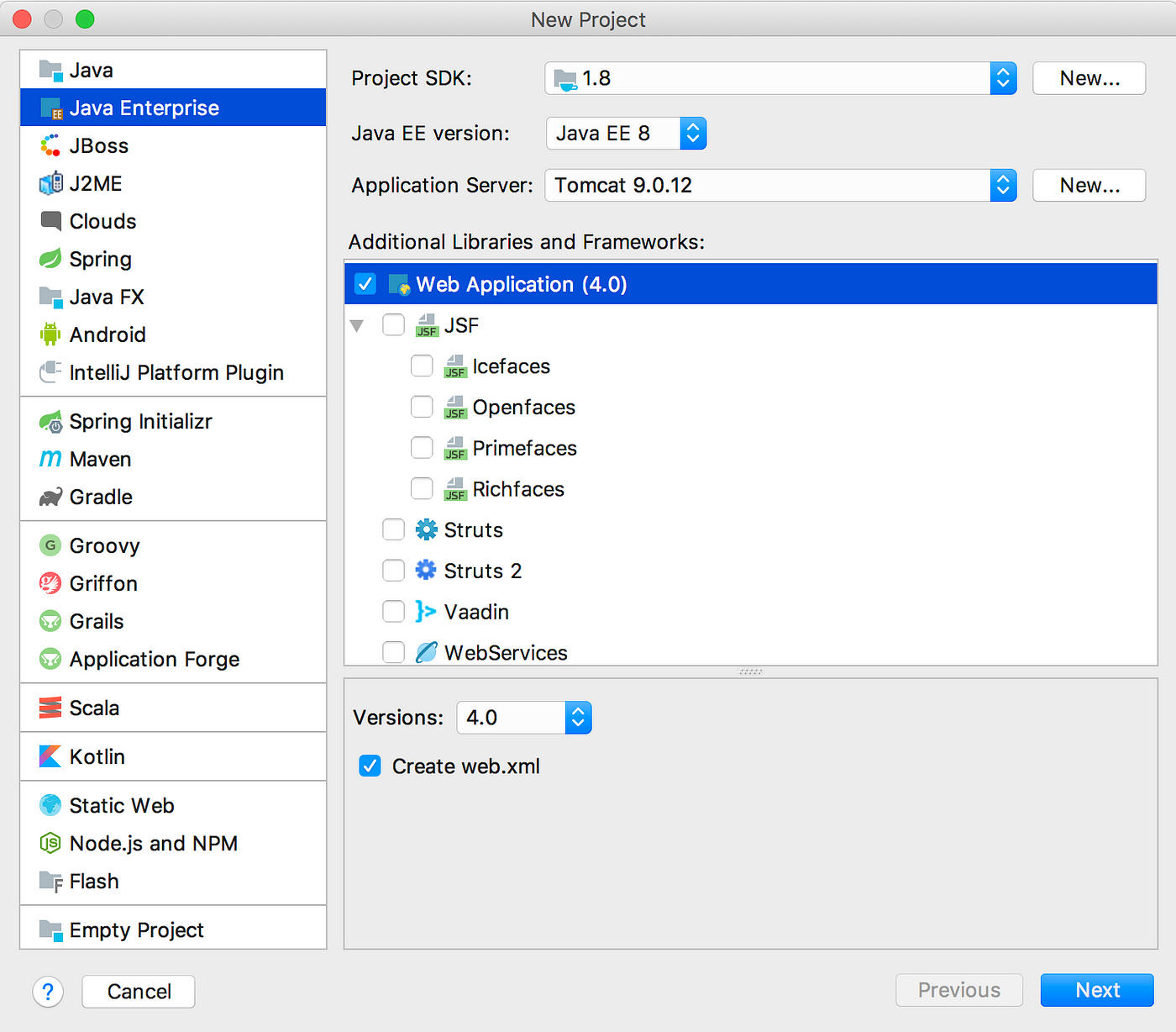Click the Java Enterprise icon in sidebar
Viewport: 1176px width, 1032px height.
(x=50, y=108)
